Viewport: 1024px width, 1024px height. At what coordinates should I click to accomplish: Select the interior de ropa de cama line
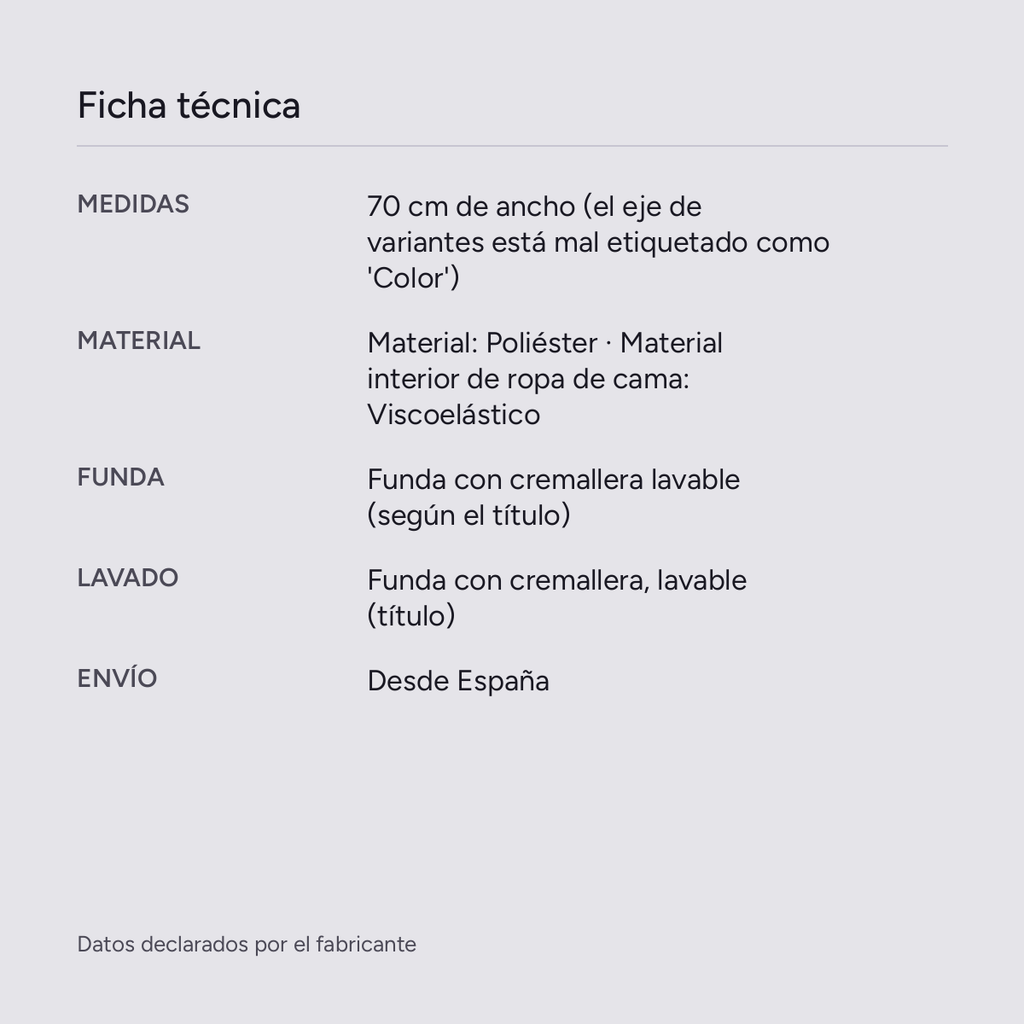(528, 379)
